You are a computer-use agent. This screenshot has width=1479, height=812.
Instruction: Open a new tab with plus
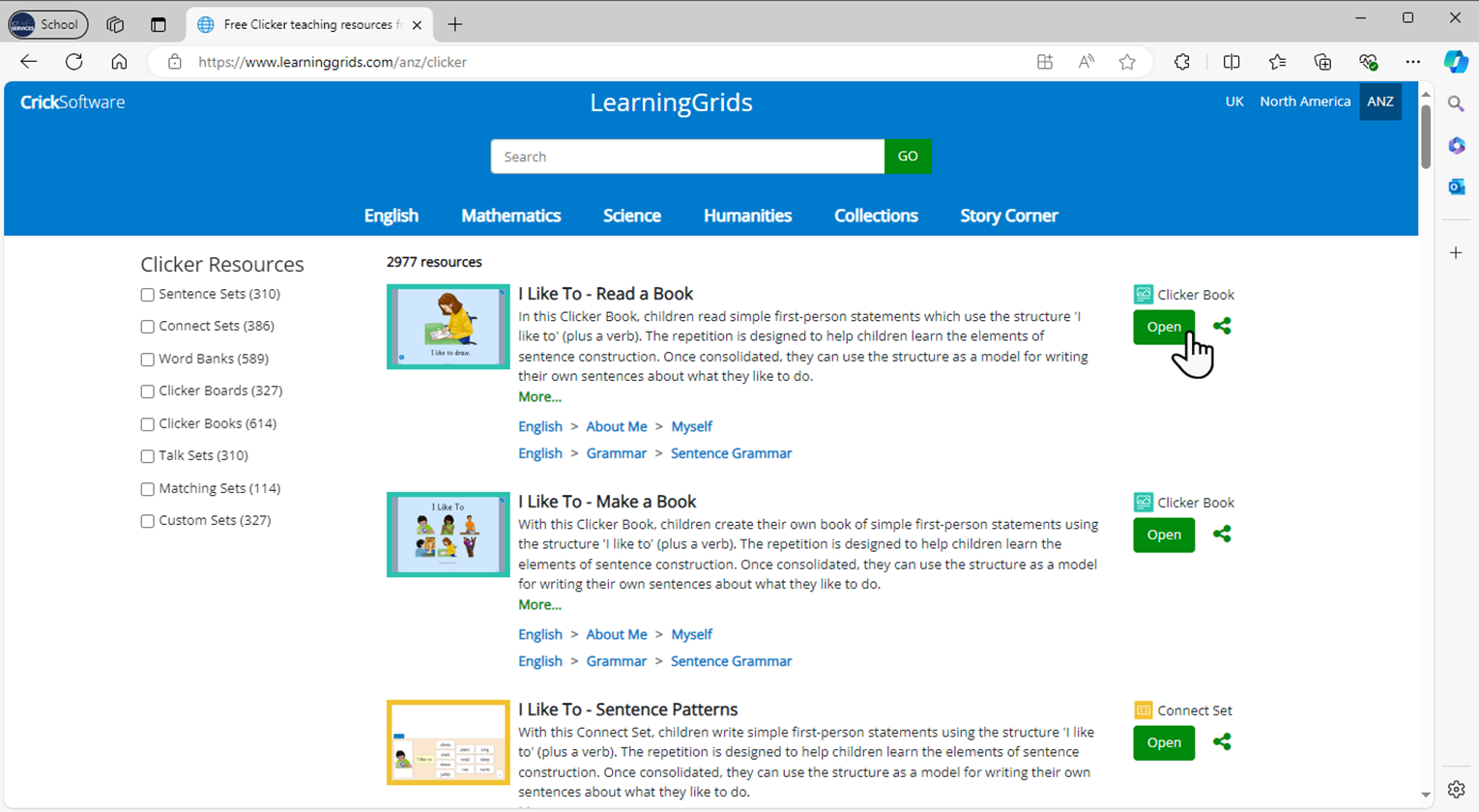point(455,24)
